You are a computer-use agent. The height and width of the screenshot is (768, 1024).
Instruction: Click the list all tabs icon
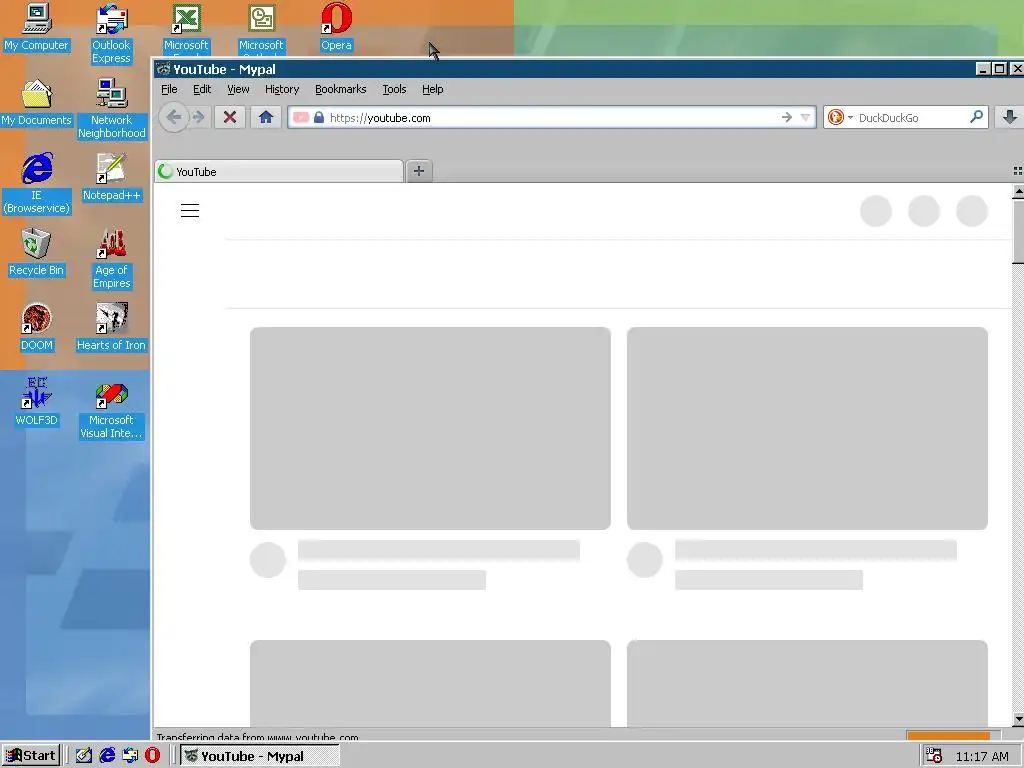point(1017,171)
